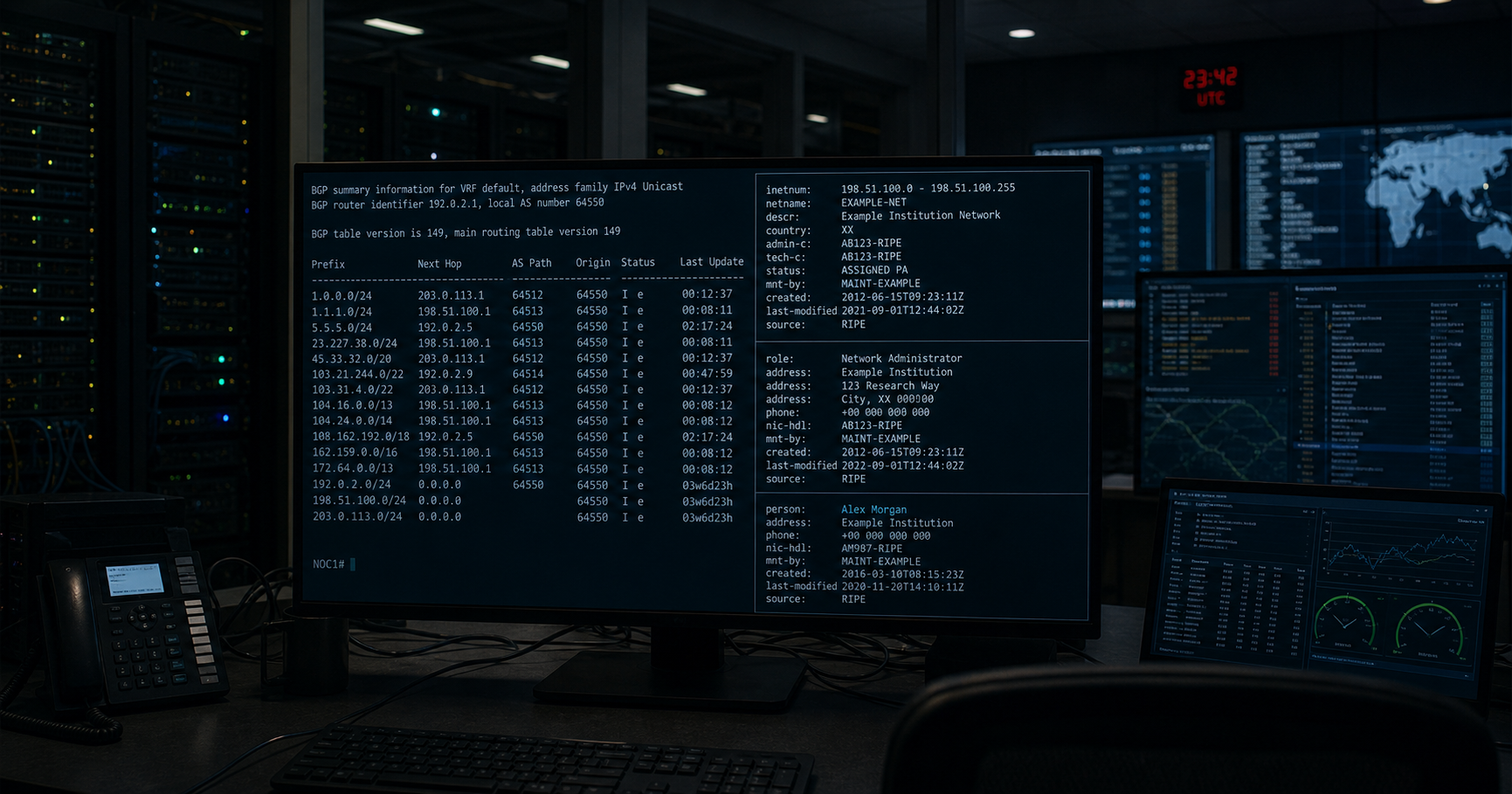Click prefix 198.51.100.0/24 row
The height and width of the screenshot is (794, 1512).
tap(521, 501)
